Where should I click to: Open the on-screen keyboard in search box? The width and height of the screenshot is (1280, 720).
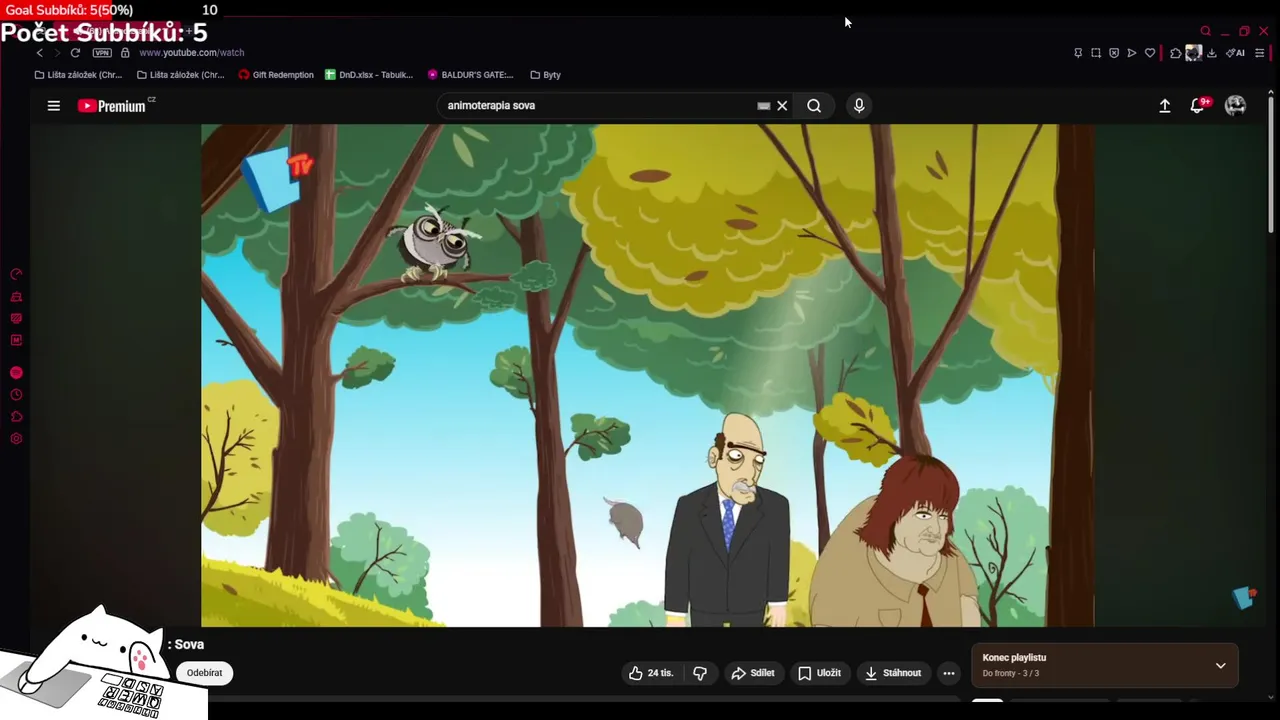764,106
